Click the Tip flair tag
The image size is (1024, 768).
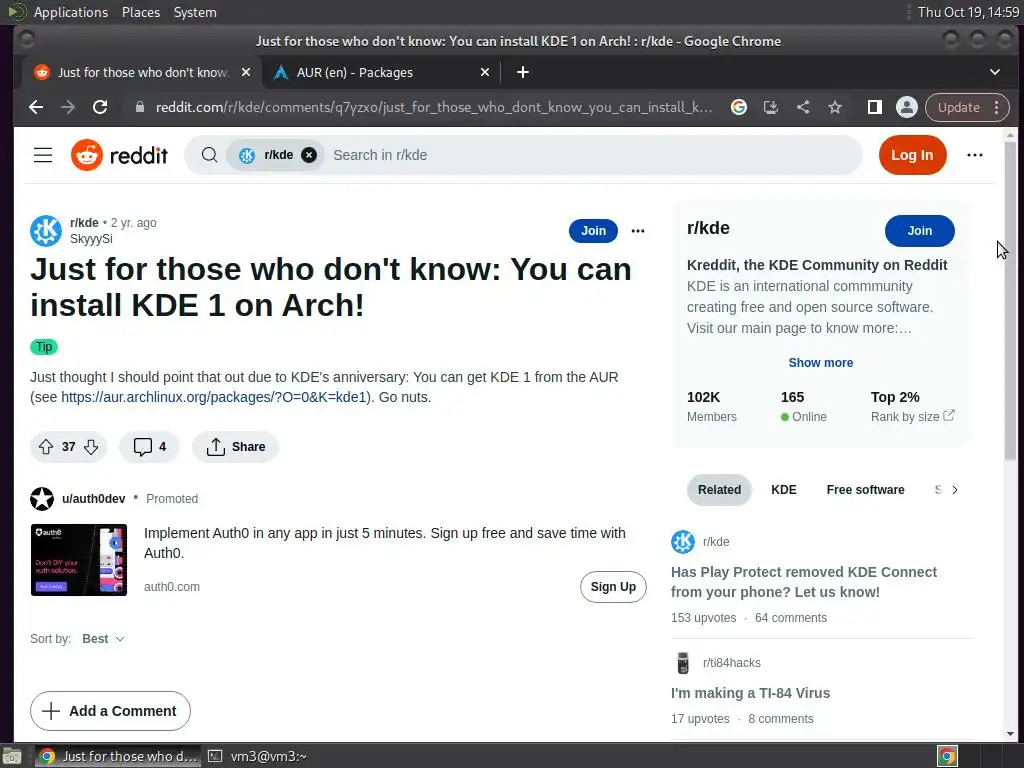[44, 347]
